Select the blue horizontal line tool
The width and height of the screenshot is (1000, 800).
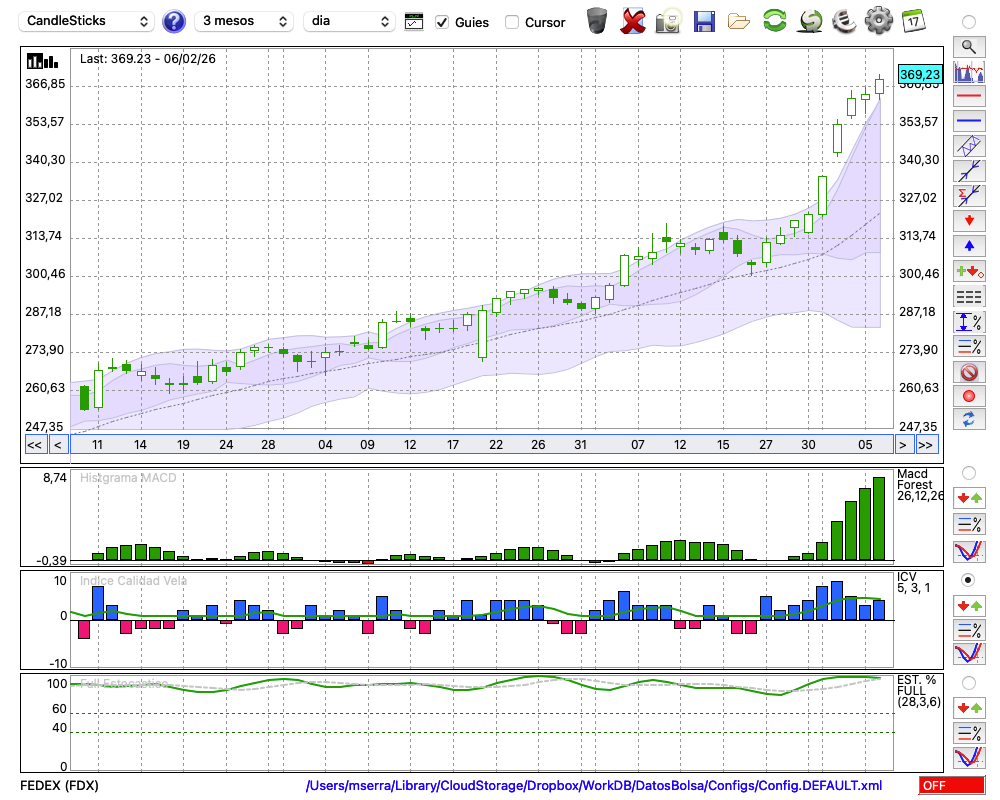[x=968, y=121]
